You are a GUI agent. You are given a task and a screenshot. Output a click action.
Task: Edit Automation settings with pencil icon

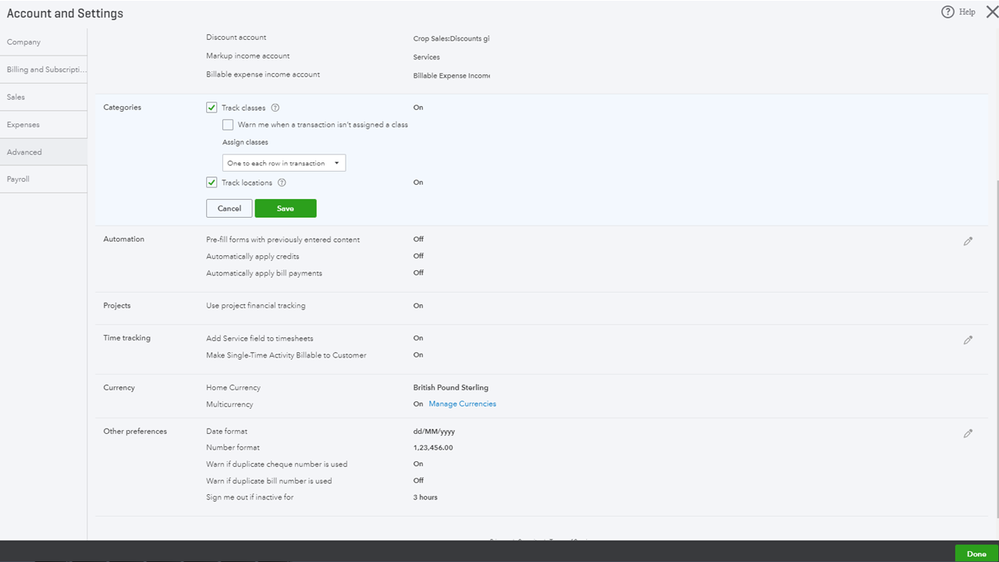[x=968, y=241]
